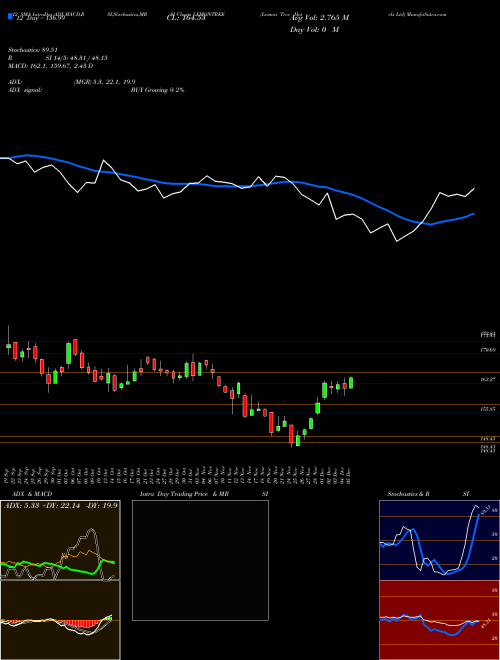
Task: Click the 163.27 price axis label
Action: point(489,379)
